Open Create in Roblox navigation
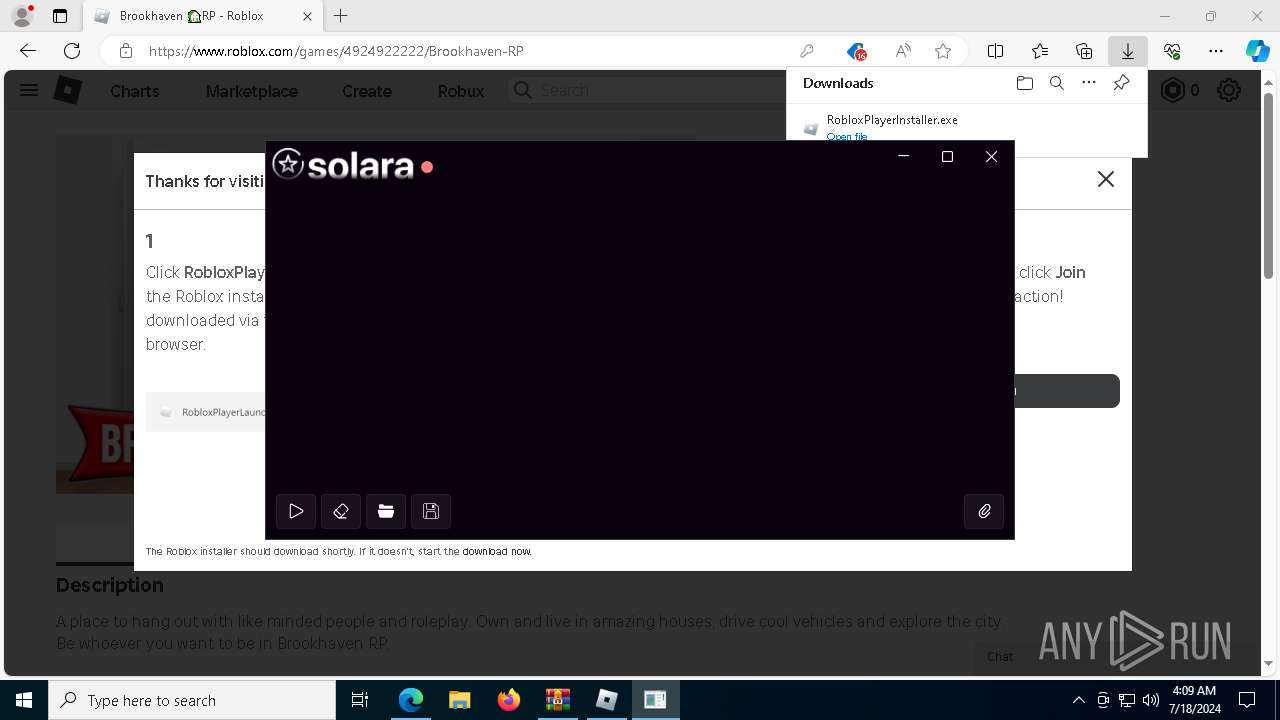 click(x=367, y=91)
